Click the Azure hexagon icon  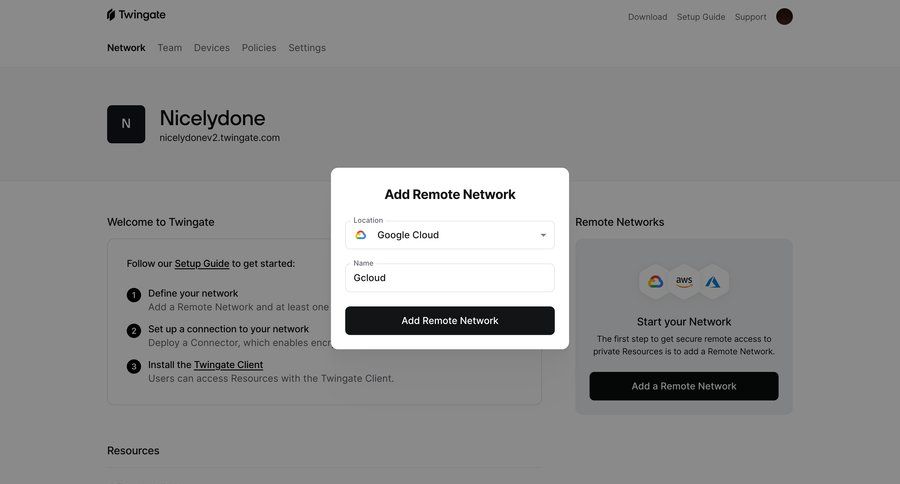click(x=712, y=281)
